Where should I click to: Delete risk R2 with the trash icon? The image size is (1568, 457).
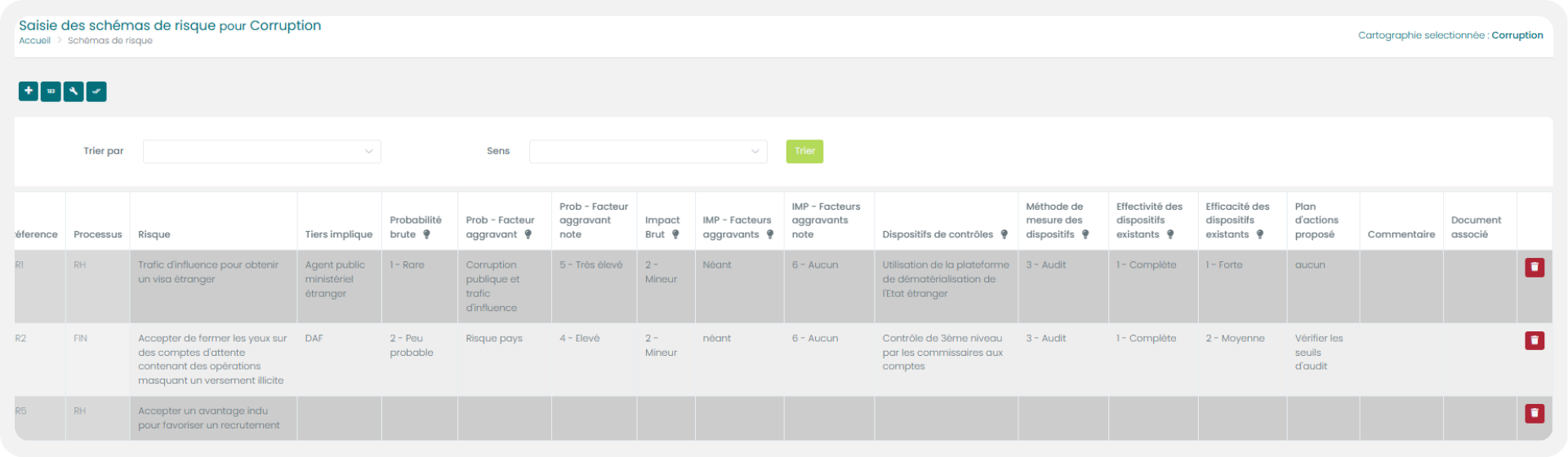coord(1534,340)
